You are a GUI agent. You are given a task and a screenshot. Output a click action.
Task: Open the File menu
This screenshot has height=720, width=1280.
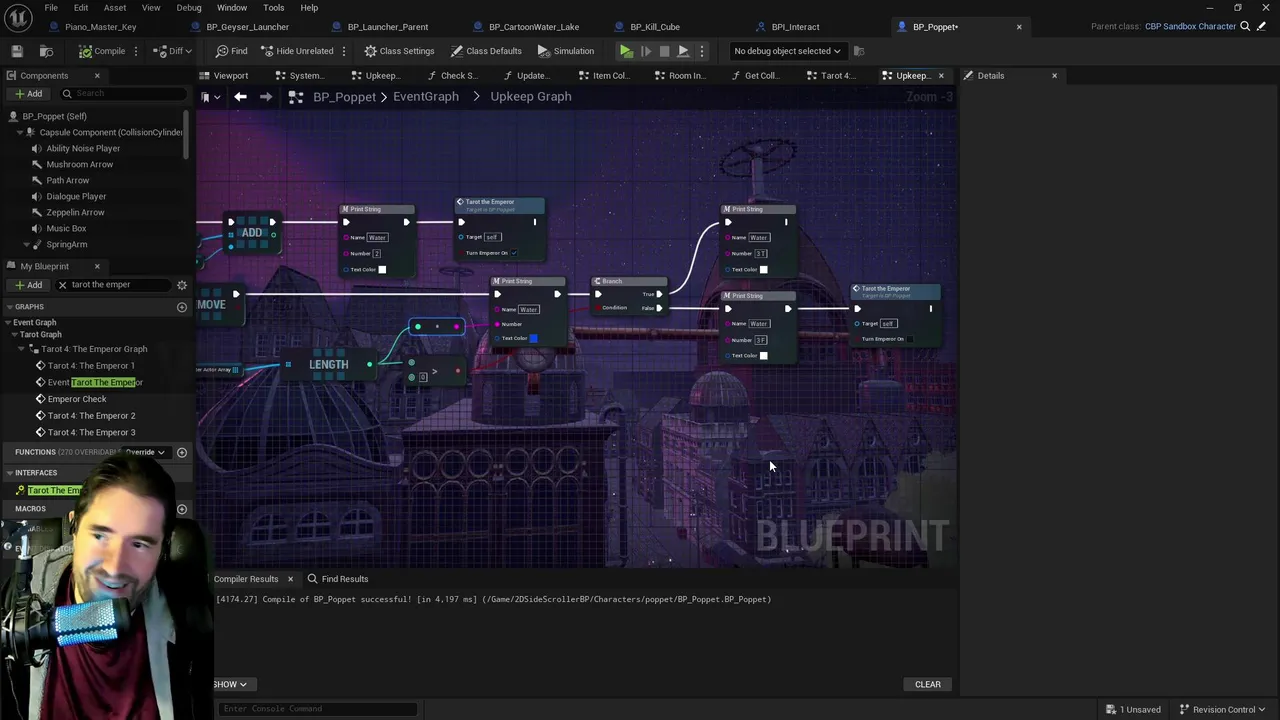click(x=51, y=8)
